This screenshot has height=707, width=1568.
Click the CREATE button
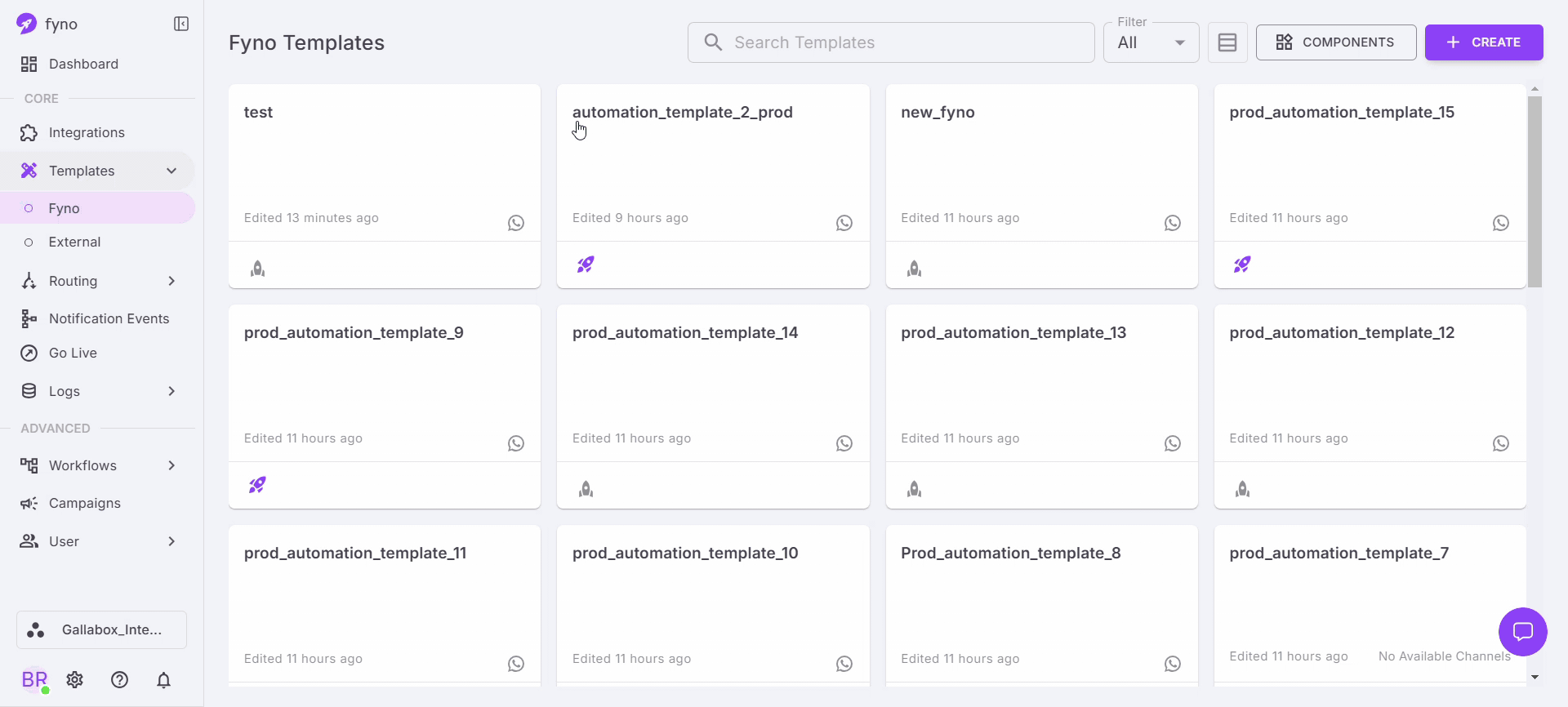1483,42
